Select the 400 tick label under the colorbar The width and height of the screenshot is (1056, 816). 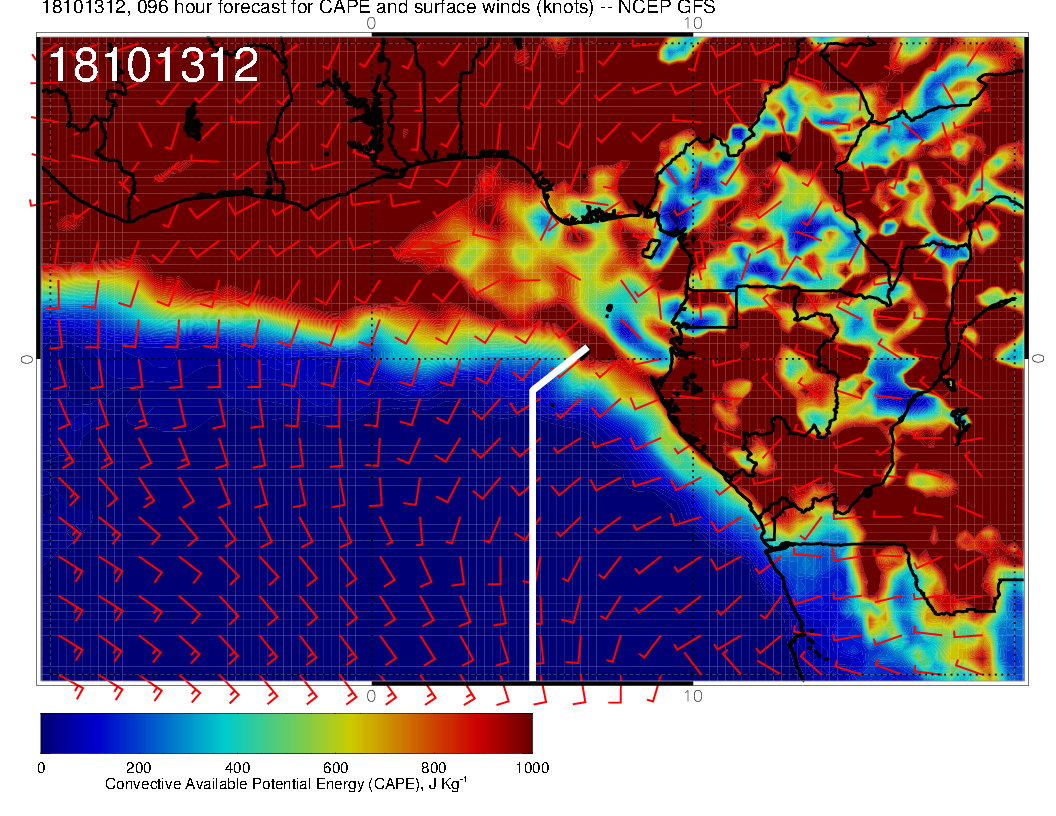click(236, 768)
